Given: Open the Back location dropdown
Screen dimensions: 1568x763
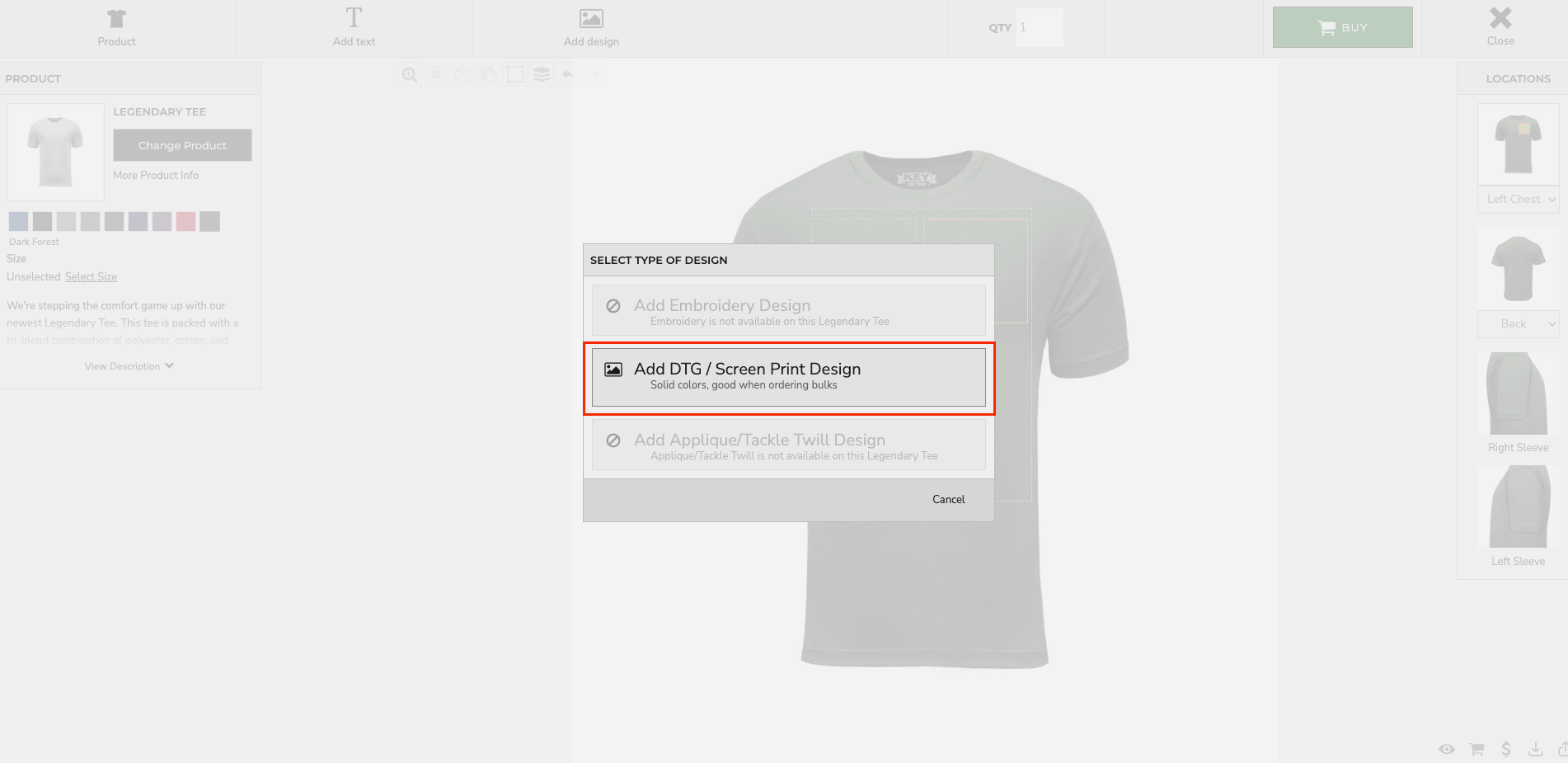Looking at the screenshot, I should (1518, 324).
